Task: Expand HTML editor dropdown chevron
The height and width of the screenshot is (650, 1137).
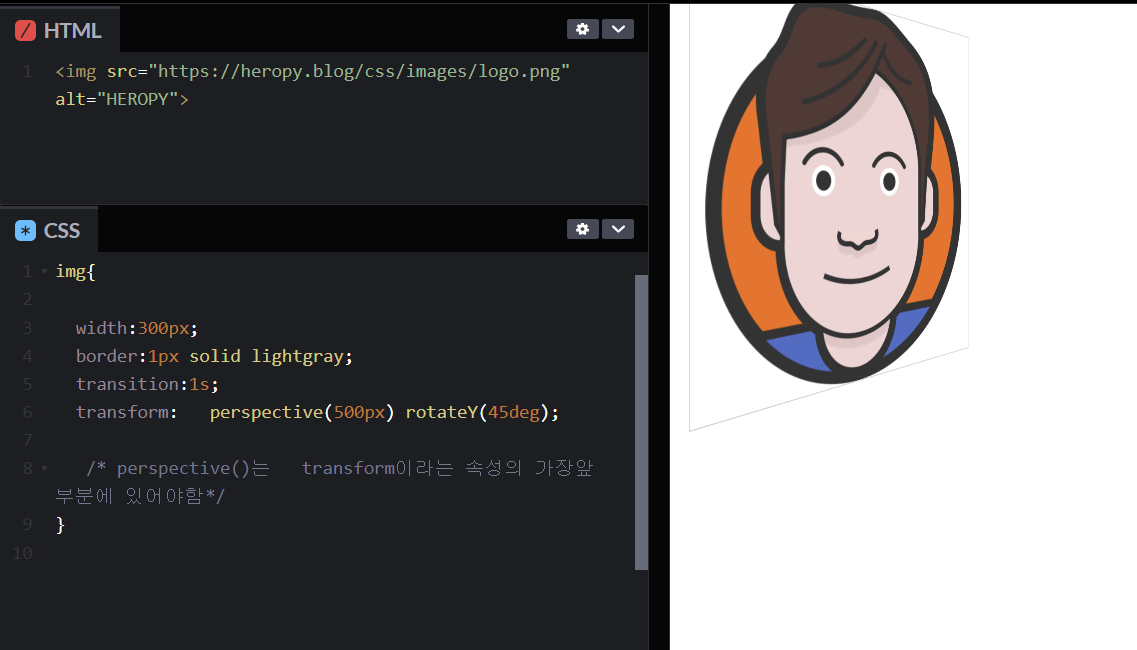Action: [x=618, y=29]
